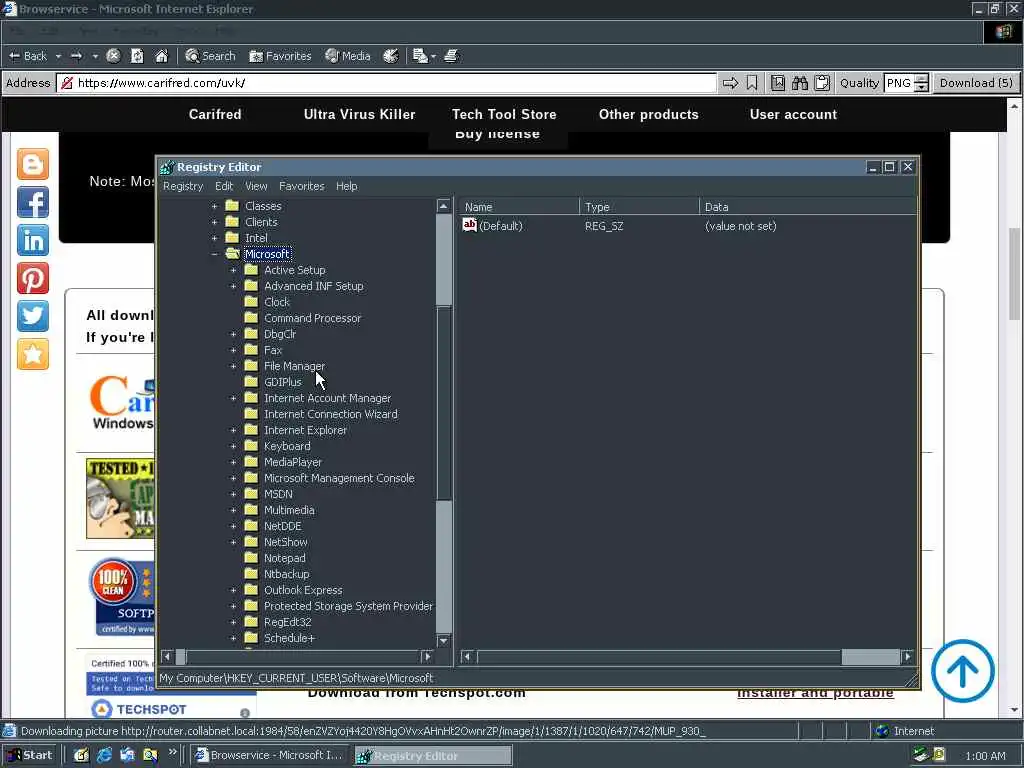1024x768 pixels.
Task: Click the (Default) string value icon
Action: coord(470,225)
